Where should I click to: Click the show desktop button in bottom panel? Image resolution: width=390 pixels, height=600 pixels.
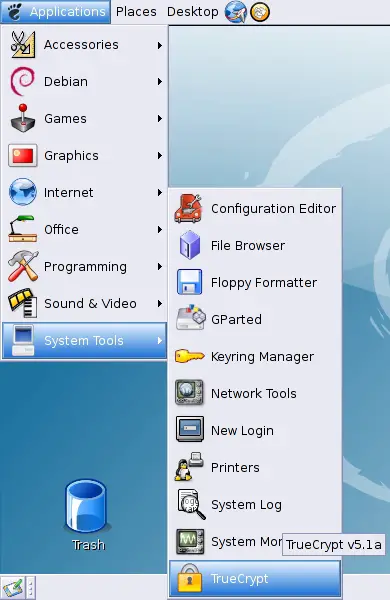pyautogui.click(x=12, y=587)
